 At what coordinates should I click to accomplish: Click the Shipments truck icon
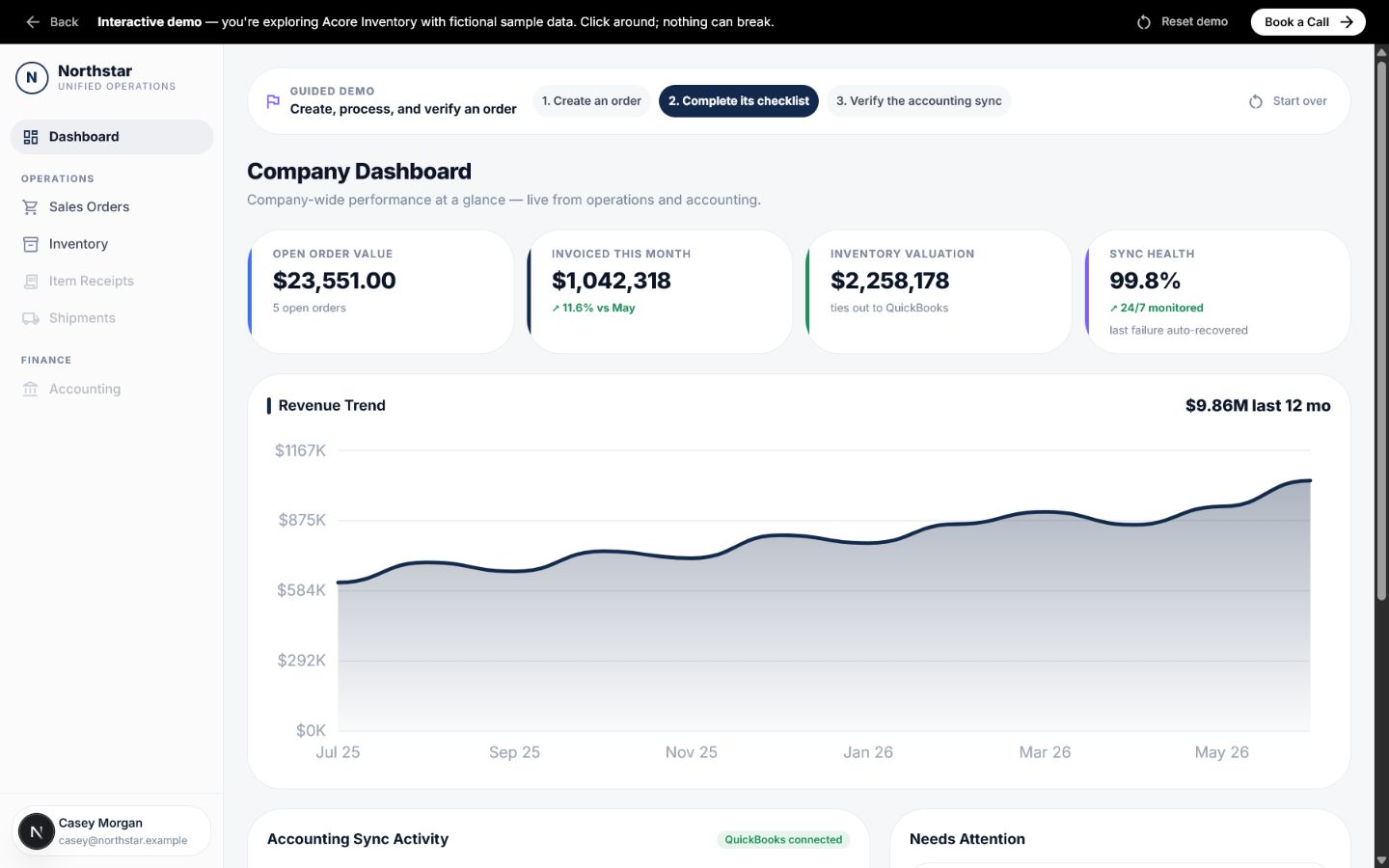31,318
